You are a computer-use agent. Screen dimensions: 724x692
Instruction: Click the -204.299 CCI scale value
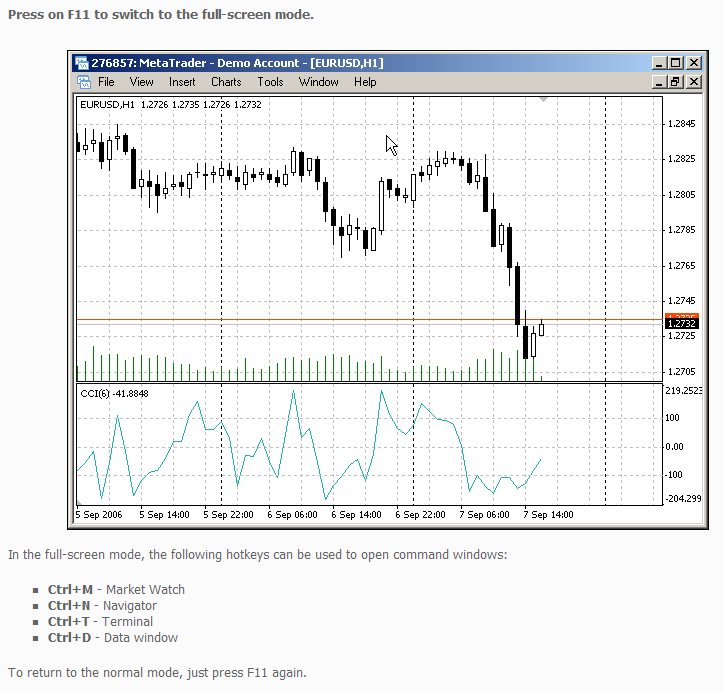coord(683,499)
